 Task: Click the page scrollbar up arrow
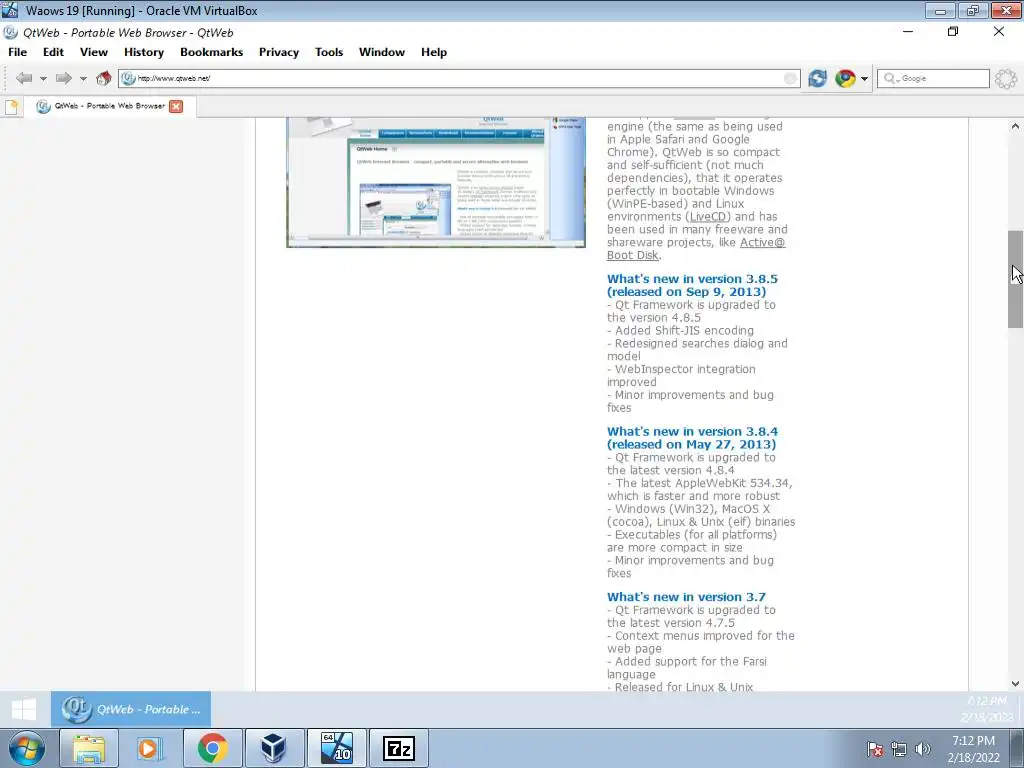coord(1015,126)
